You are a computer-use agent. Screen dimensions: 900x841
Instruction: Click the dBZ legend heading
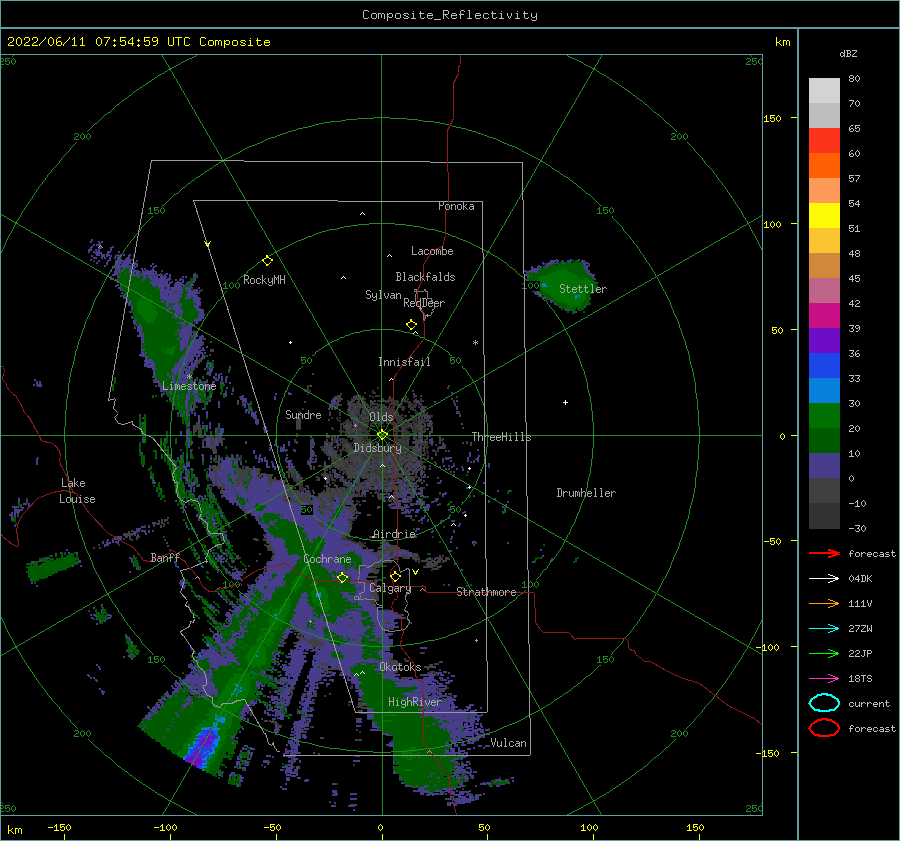[x=848, y=53]
